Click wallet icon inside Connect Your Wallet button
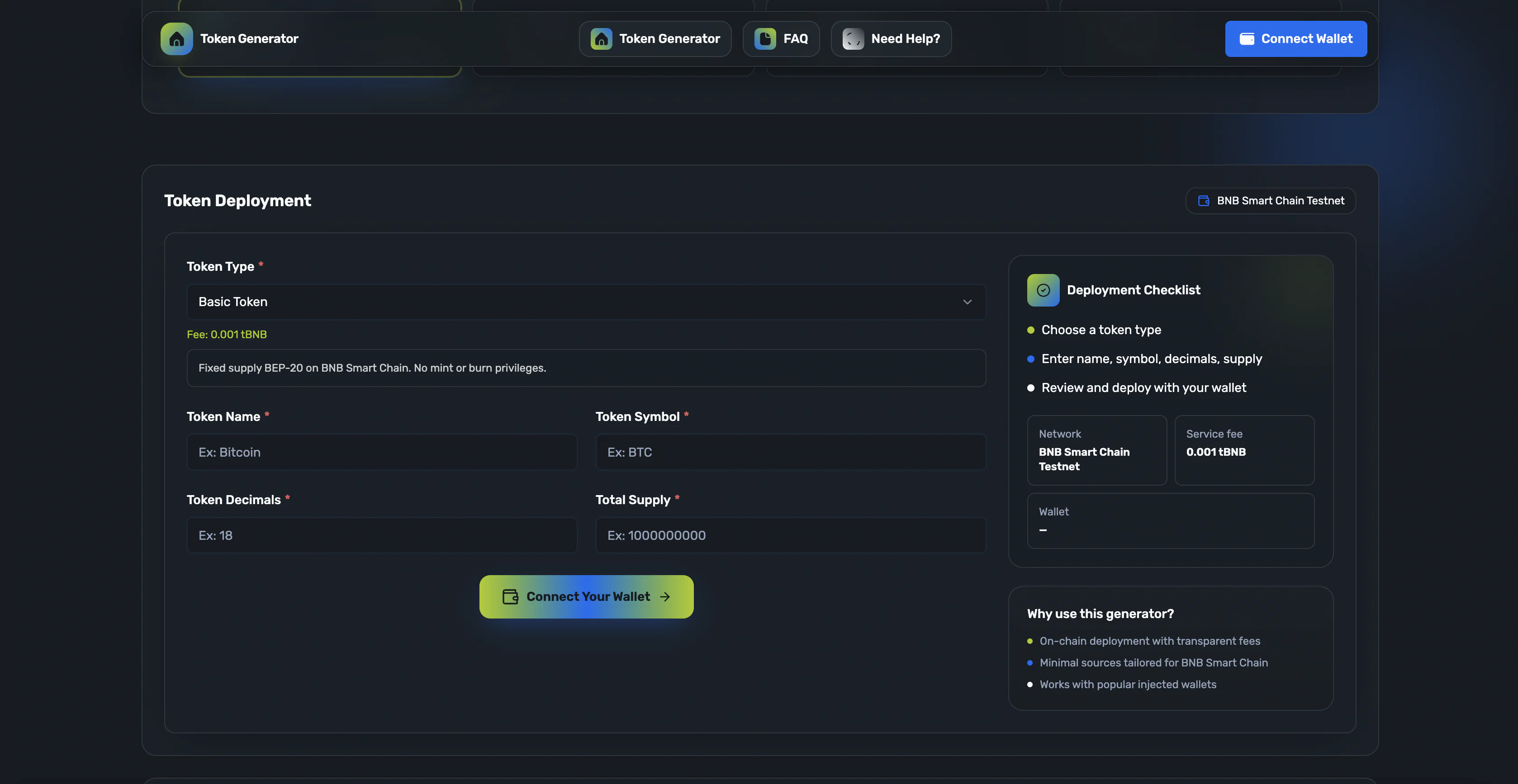The image size is (1518, 784). pyautogui.click(x=510, y=597)
